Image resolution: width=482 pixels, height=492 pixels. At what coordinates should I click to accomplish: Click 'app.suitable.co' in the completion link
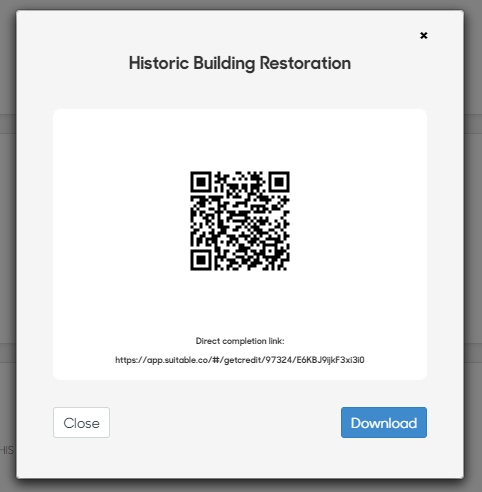coord(178,360)
